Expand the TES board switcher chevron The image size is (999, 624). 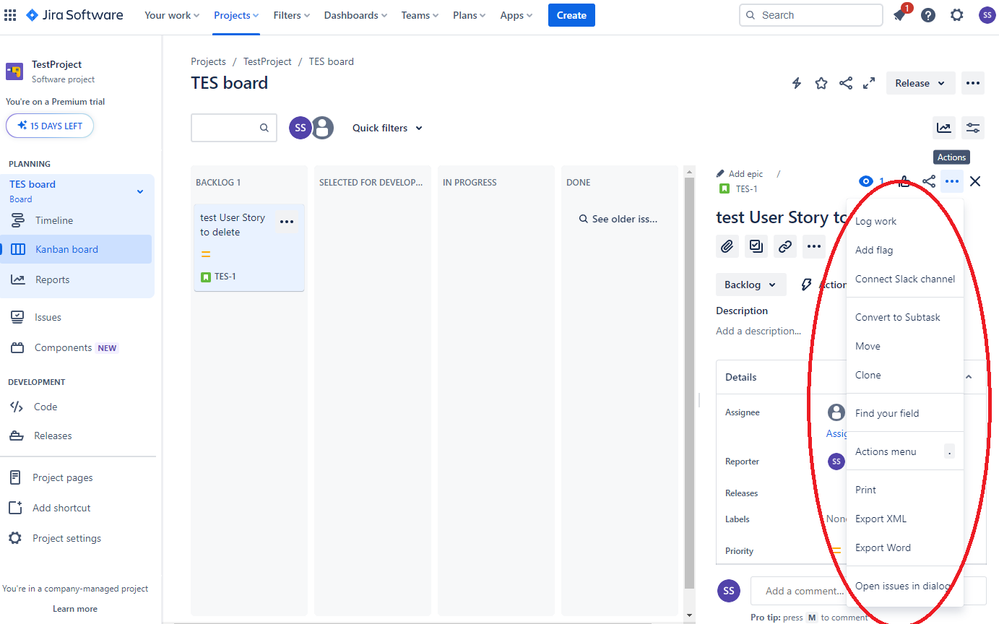click(x=140, y=191)
